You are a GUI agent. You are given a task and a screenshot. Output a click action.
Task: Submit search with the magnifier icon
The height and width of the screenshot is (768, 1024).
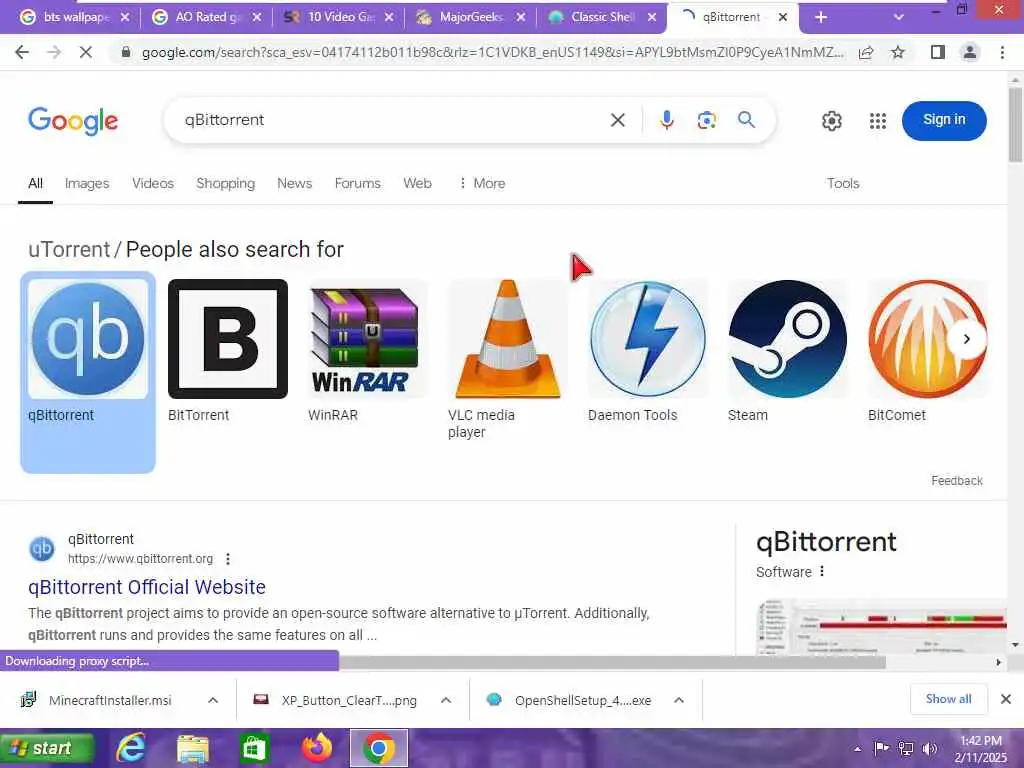(x=746, y=120)
